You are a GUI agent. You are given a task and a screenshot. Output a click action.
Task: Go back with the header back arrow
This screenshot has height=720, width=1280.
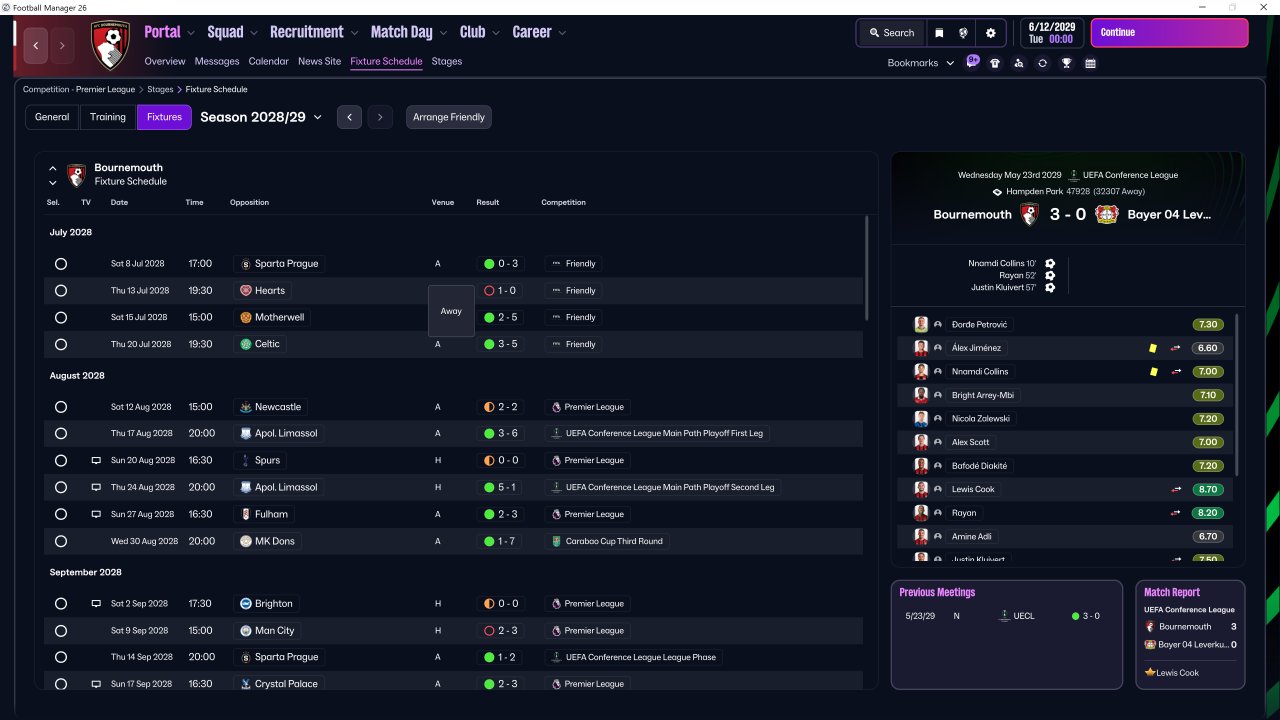click(37, 45)
